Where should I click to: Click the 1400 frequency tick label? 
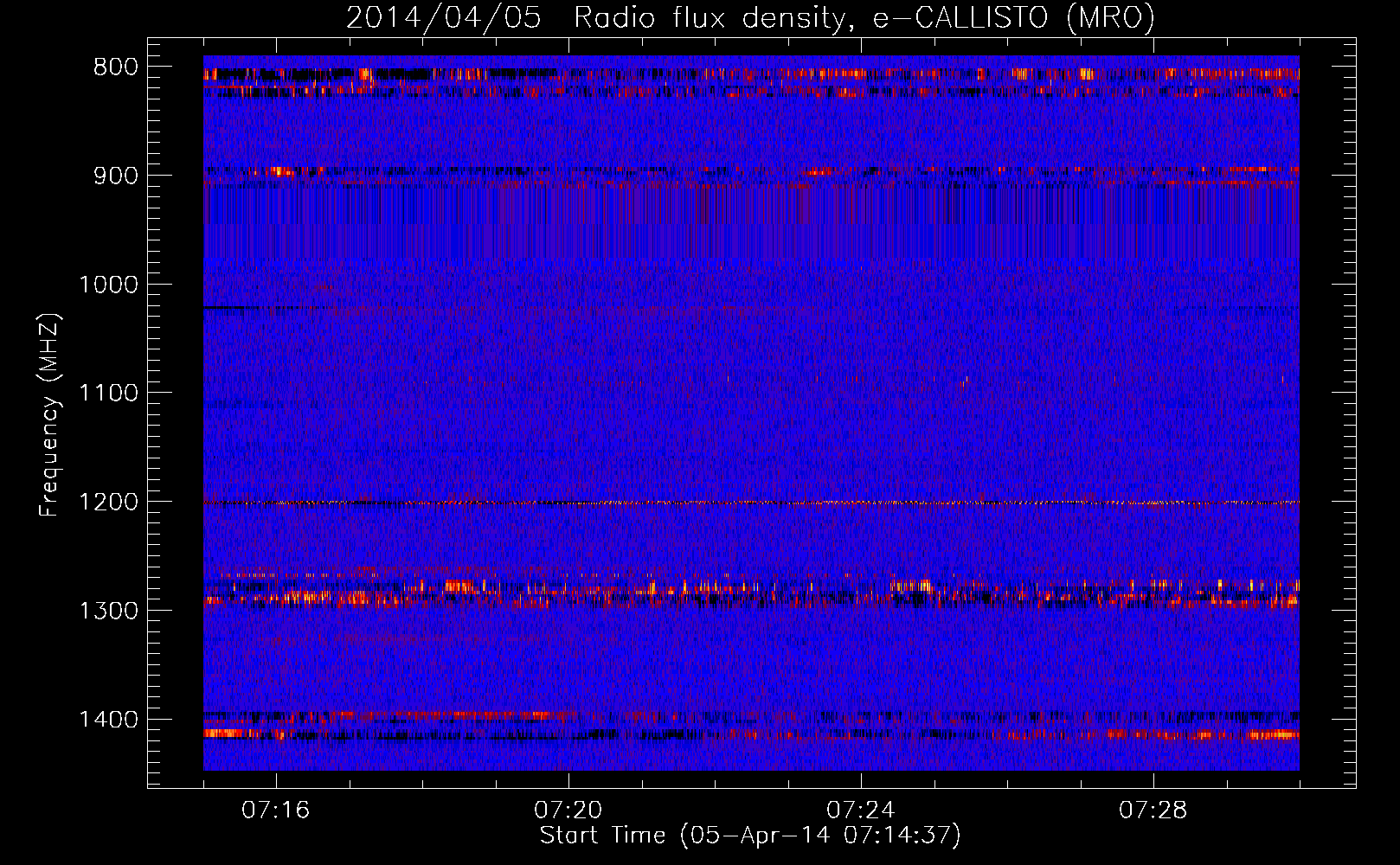[108, 720]
